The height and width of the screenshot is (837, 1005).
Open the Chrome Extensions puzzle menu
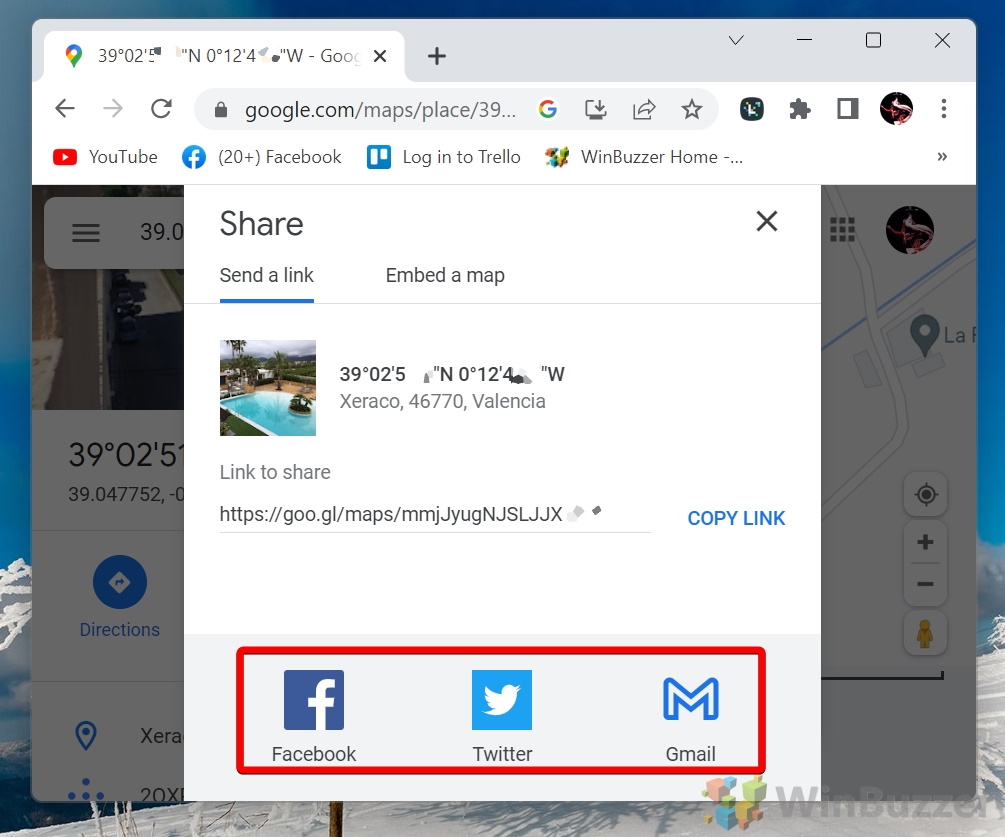pos(799,109)
